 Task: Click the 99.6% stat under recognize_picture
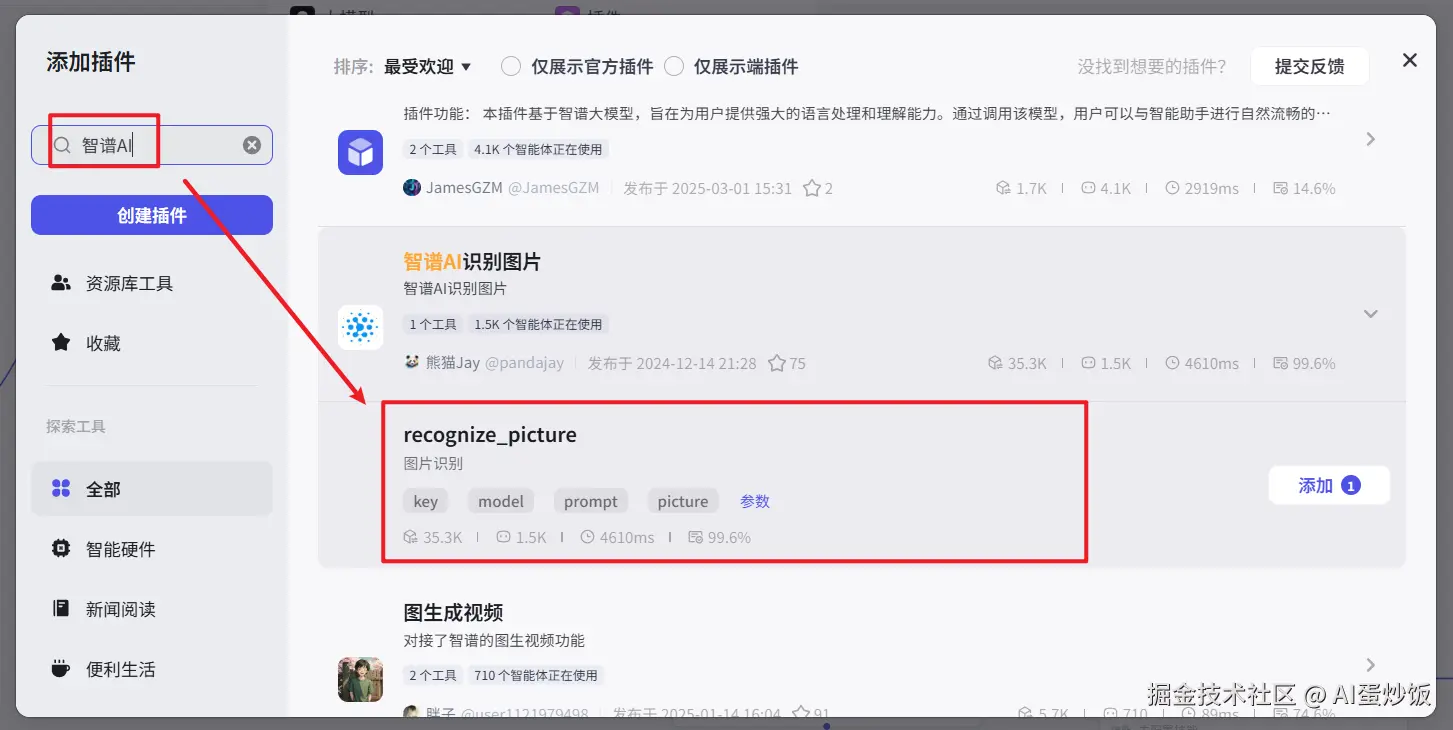click(720, 538)
